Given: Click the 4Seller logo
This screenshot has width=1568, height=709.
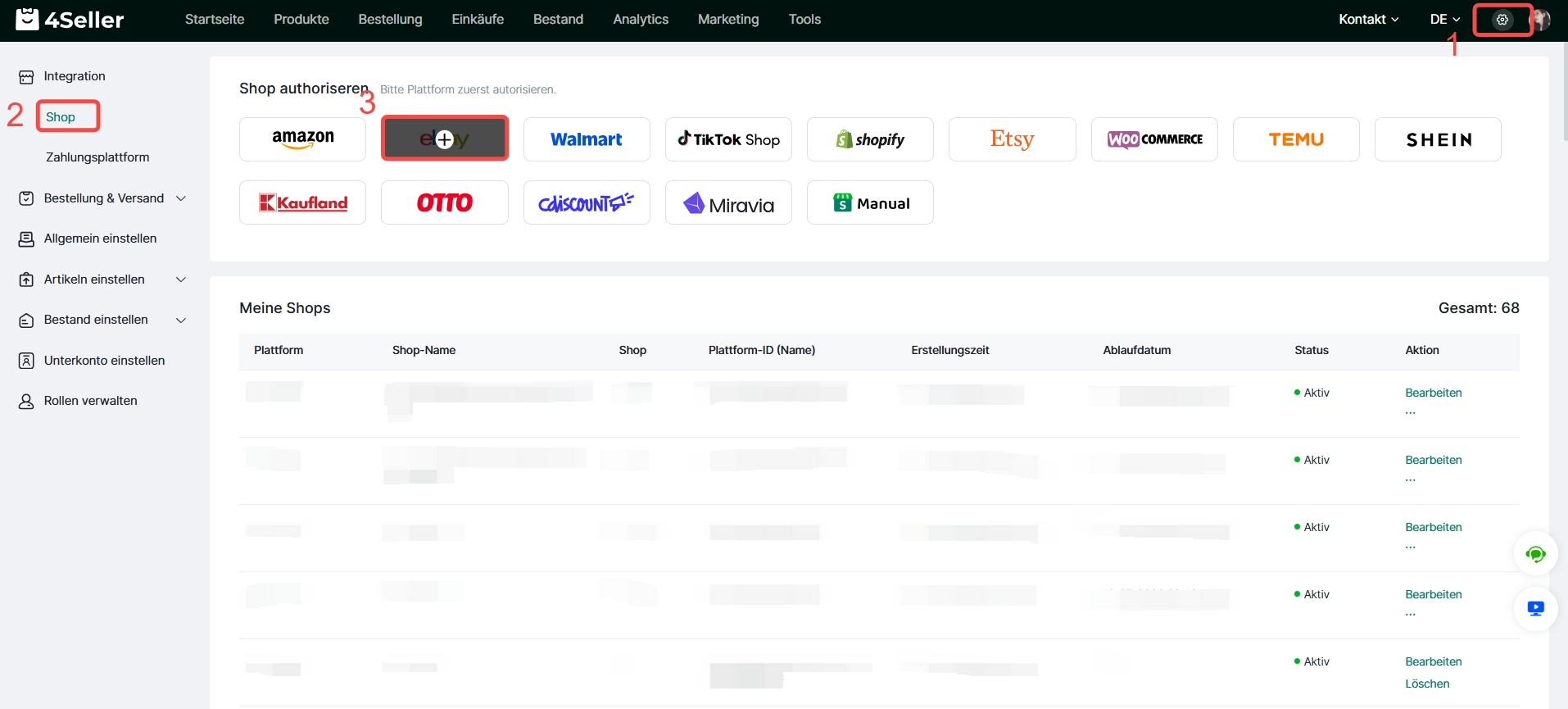Looking at the screenshot, I should [70, 20].
